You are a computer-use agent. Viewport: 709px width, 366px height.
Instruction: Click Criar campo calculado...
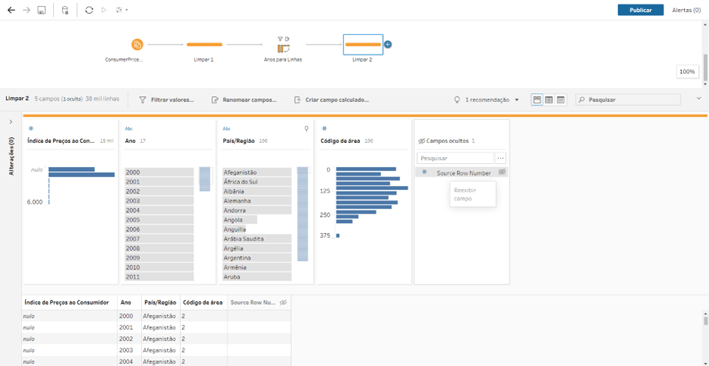click(331, 100)
